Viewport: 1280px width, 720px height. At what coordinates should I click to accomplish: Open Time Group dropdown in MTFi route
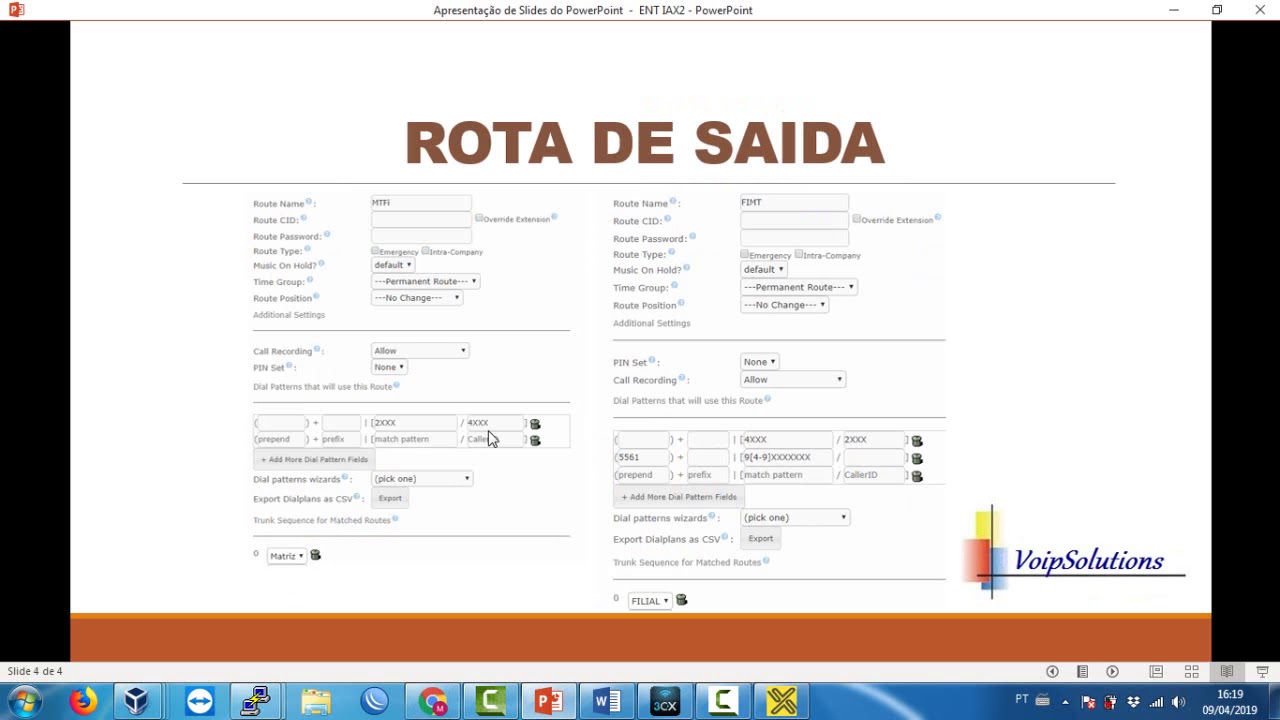pos(425,281)
